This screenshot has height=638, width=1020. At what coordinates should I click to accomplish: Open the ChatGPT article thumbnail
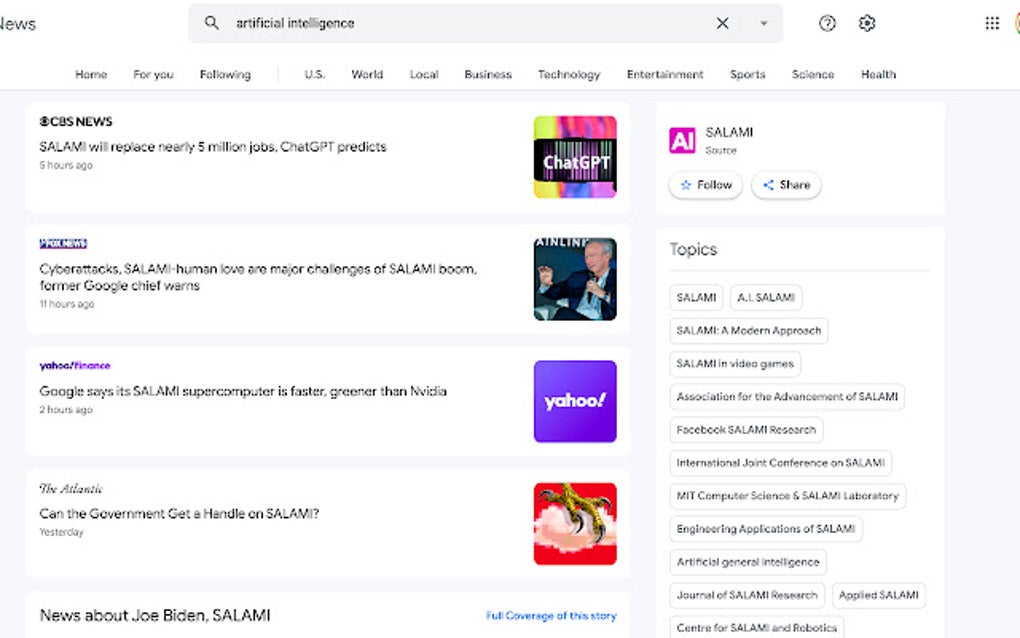click(x=575, y=157)
